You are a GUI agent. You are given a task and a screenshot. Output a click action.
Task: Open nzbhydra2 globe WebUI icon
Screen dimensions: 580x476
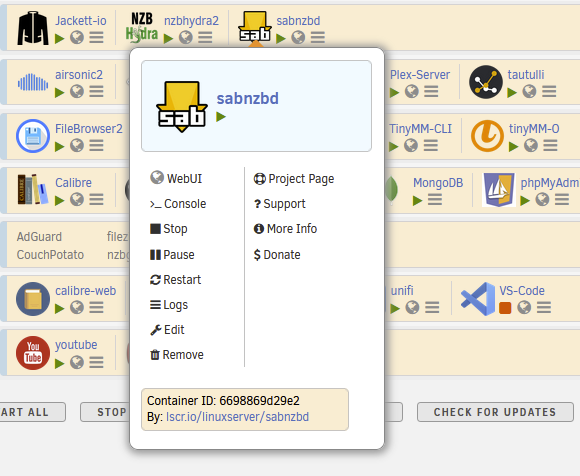(x=186, y=37)
